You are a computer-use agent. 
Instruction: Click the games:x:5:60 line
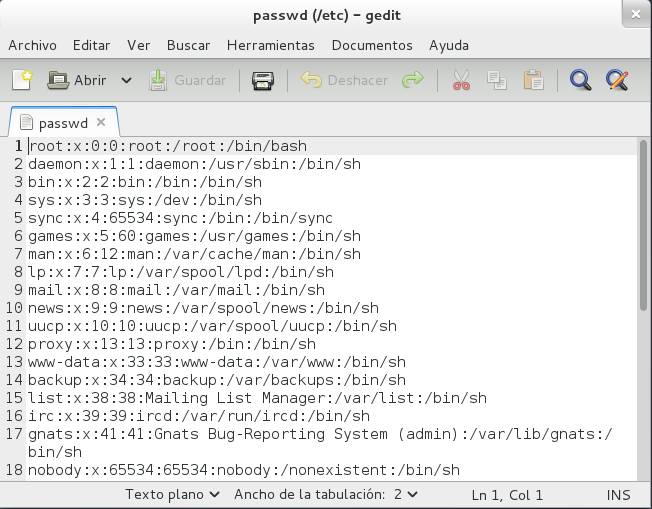tap(194, 236)
